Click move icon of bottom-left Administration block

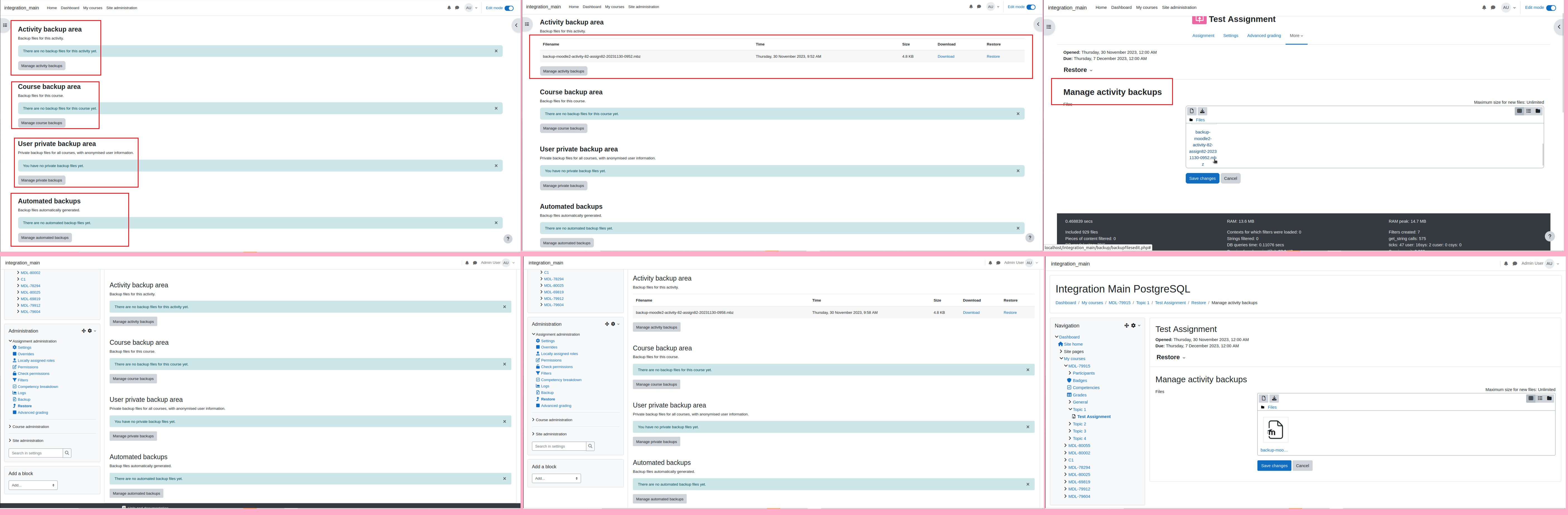coord(83,331)
